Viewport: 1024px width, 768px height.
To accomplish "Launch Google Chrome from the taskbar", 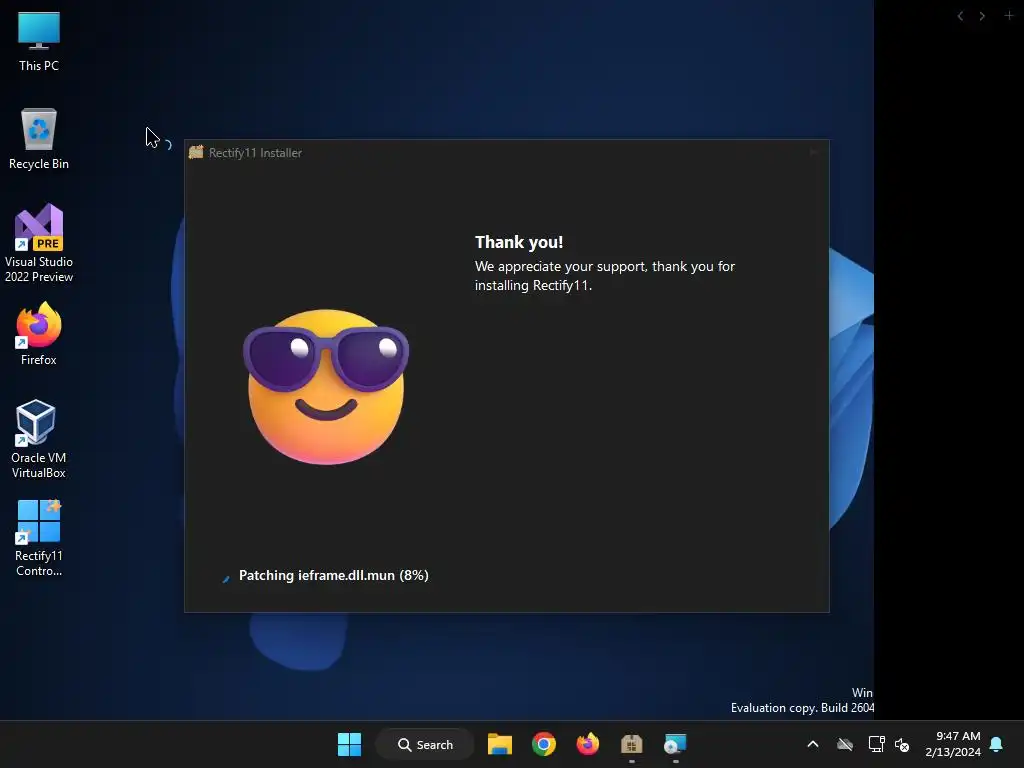I will tap(543, 744).
